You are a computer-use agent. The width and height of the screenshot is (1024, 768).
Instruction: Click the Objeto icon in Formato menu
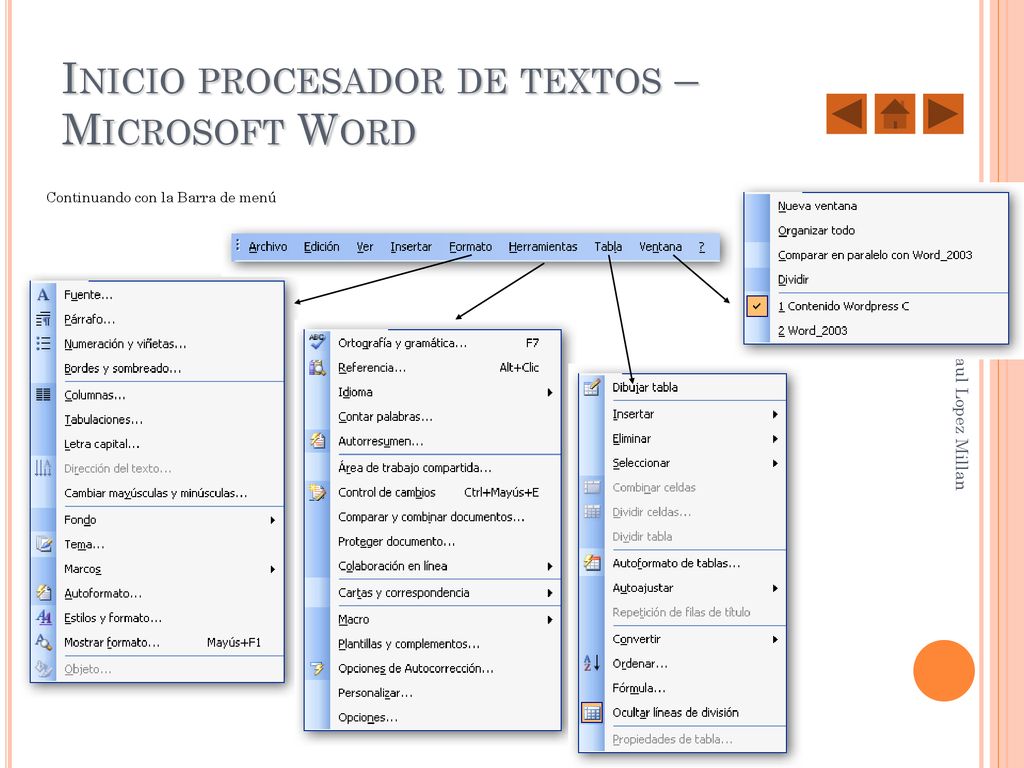click(x=43, y=668)
